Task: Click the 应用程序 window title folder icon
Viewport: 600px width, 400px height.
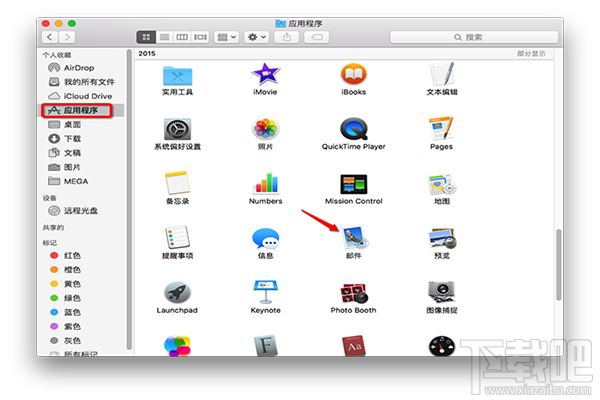Action: point(280,24)
